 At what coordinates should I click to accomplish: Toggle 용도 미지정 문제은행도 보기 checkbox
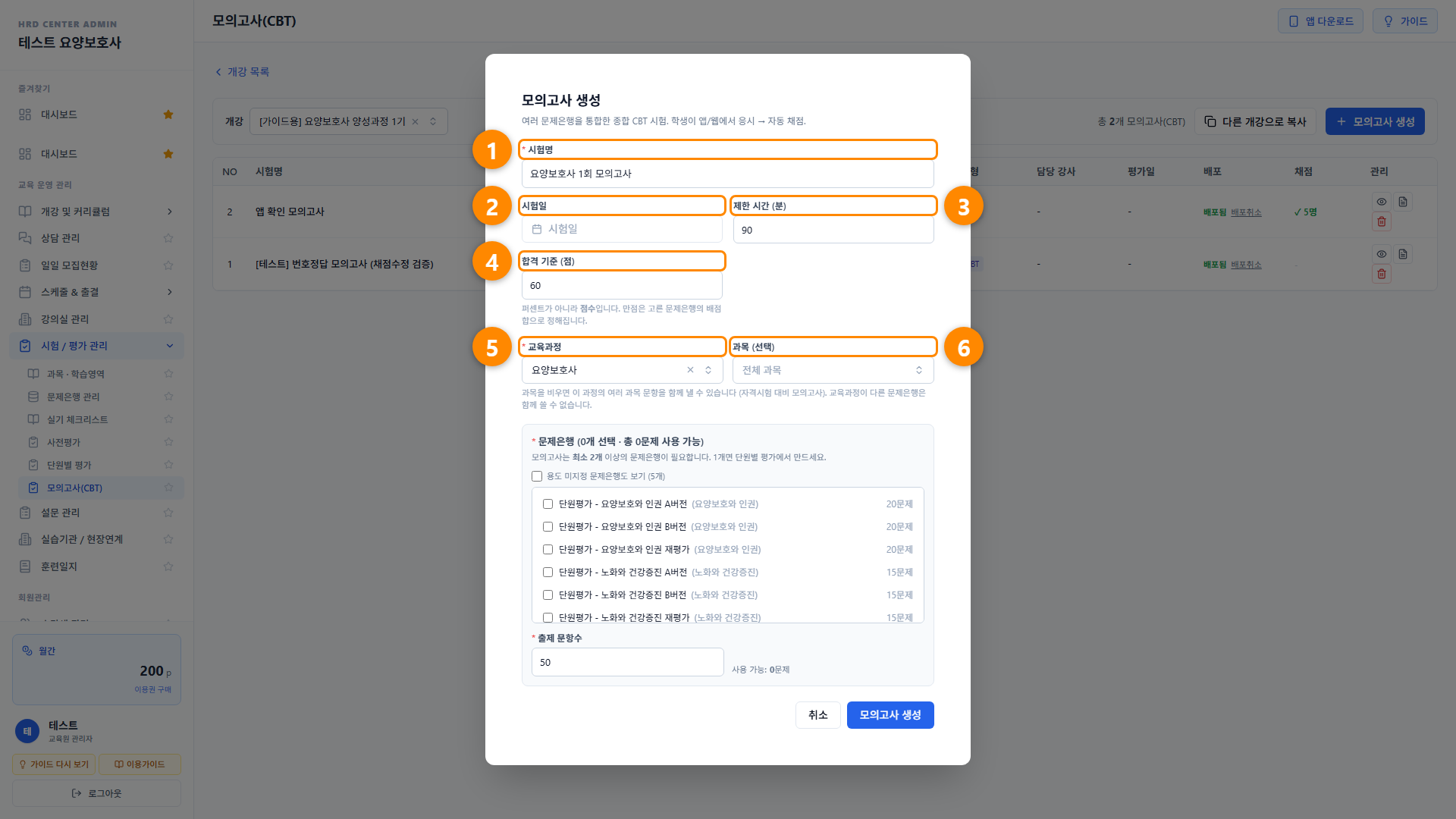[x=537, y=476]
